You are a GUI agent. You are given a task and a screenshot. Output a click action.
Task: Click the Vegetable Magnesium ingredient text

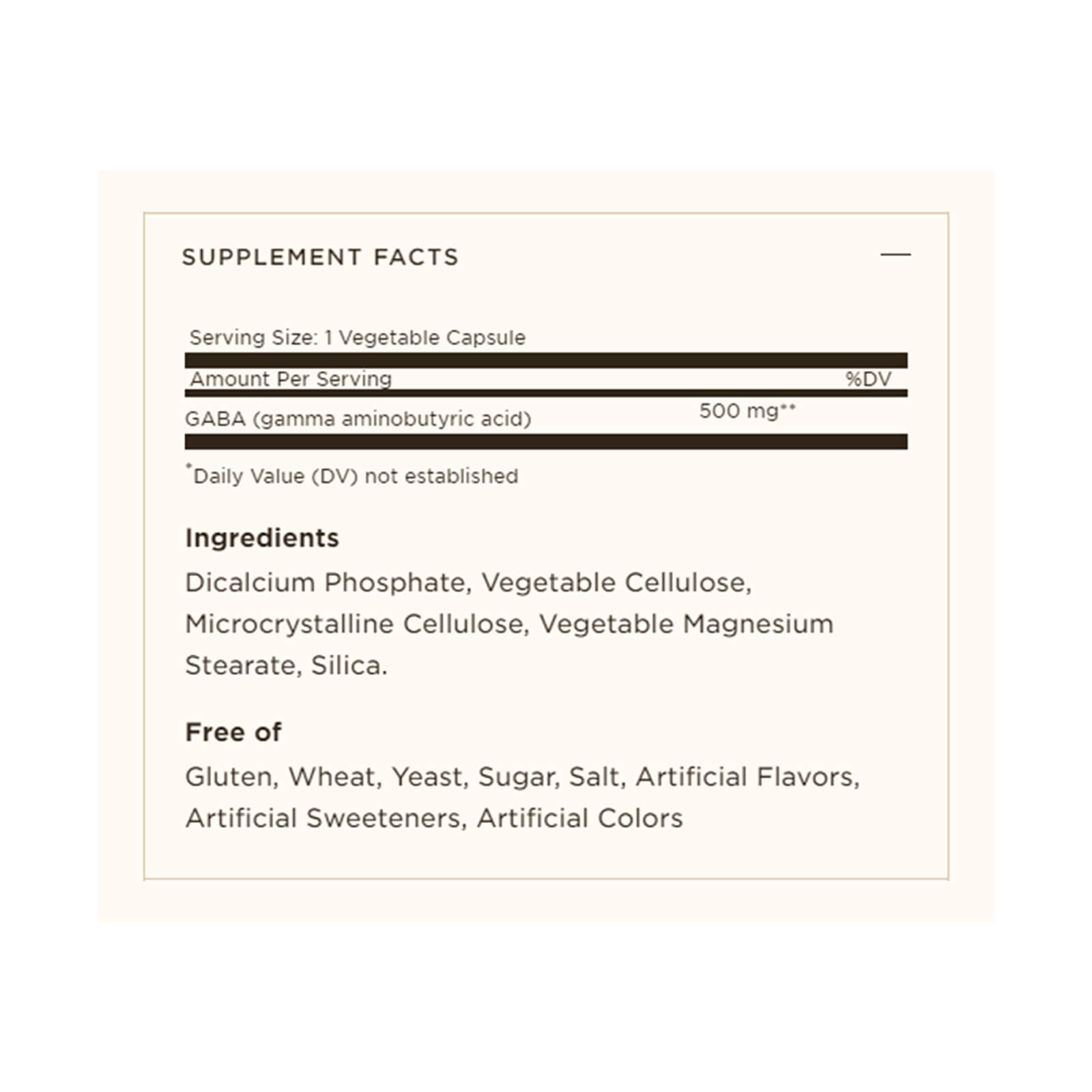click(x=686, y=624)
